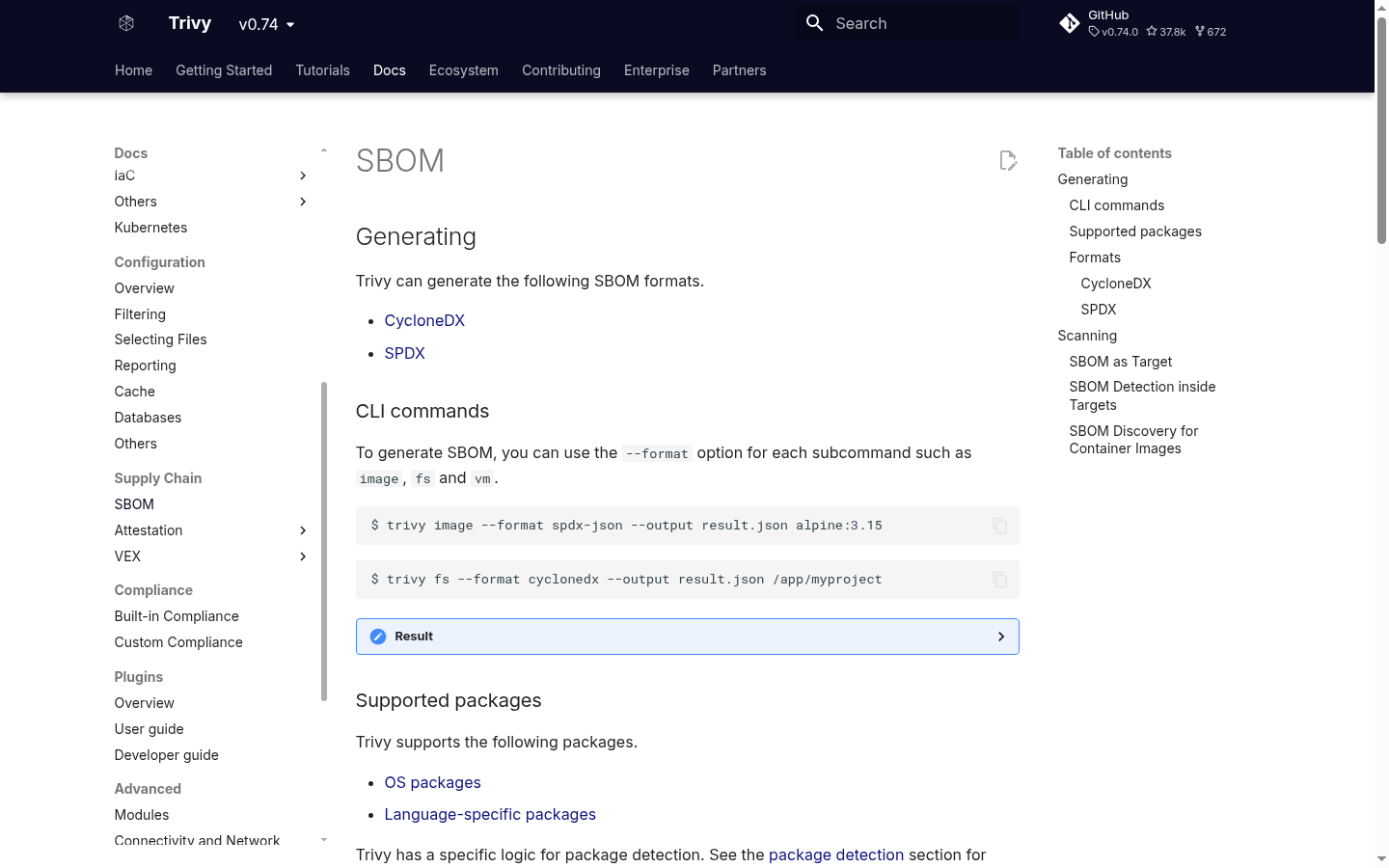Jump to Scanning in table of contents
1389x868 pixels.
click(x=1087, y=336)
